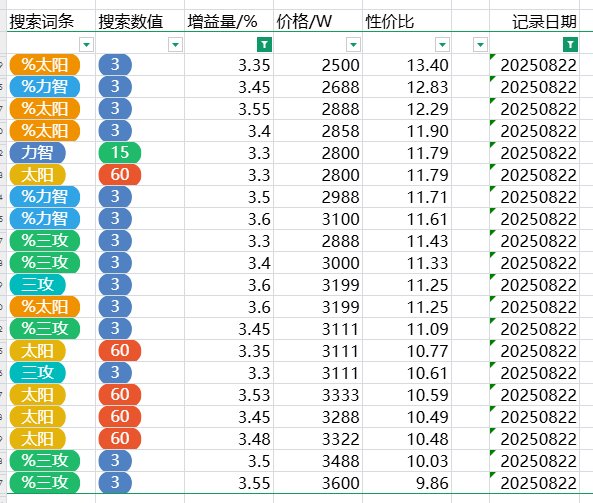Select the price cell 2500

pos(318,65)
